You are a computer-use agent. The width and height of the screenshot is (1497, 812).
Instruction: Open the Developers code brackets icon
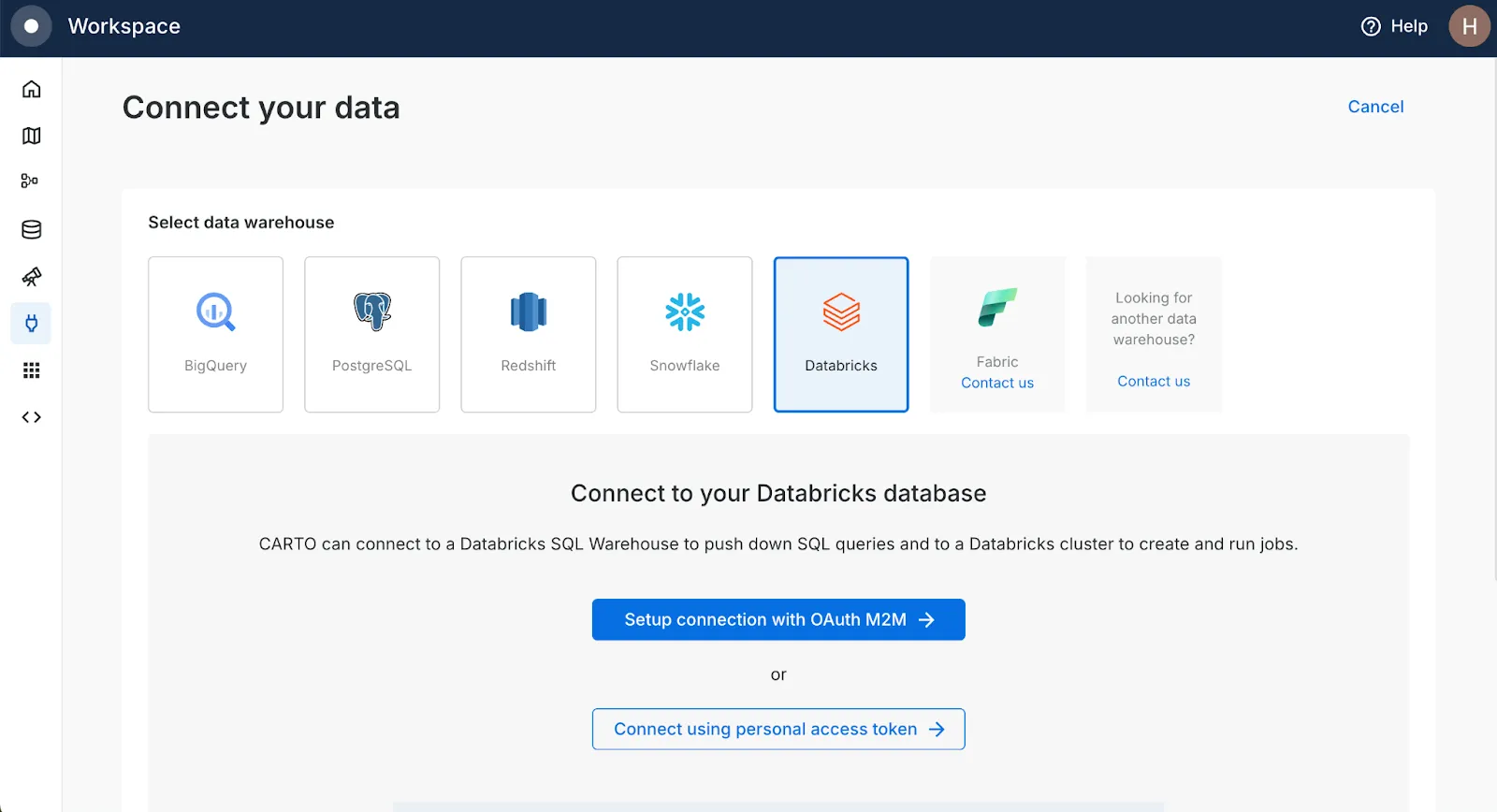31,417
